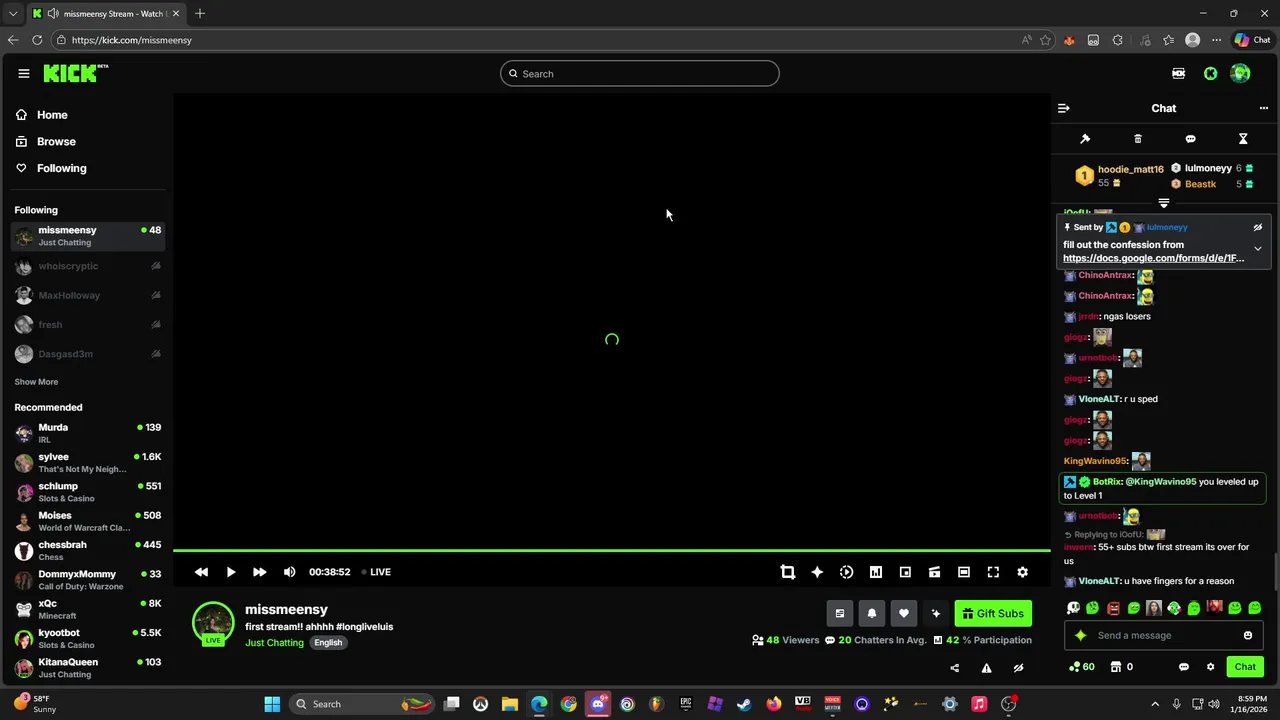The width and height of the screenshot is (1280, 720).
Task: Open browser Settings and more menu
Action: point(1216,40)
